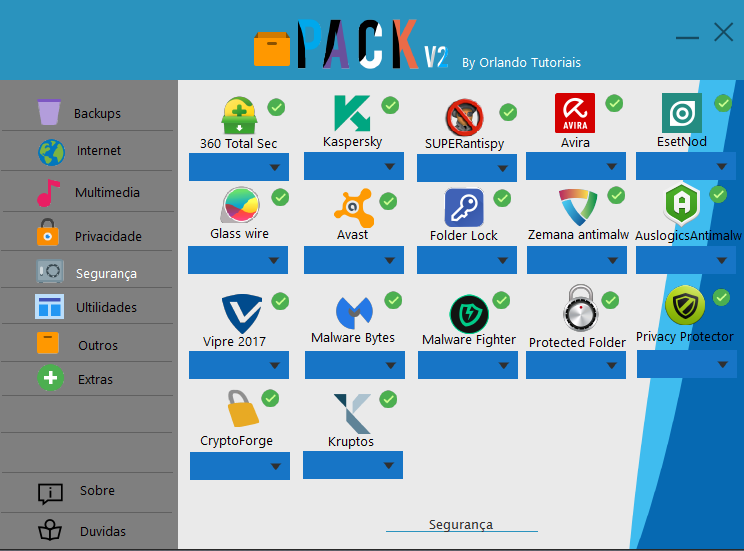Select the Zemana antimalware icon

click(577, 207)
